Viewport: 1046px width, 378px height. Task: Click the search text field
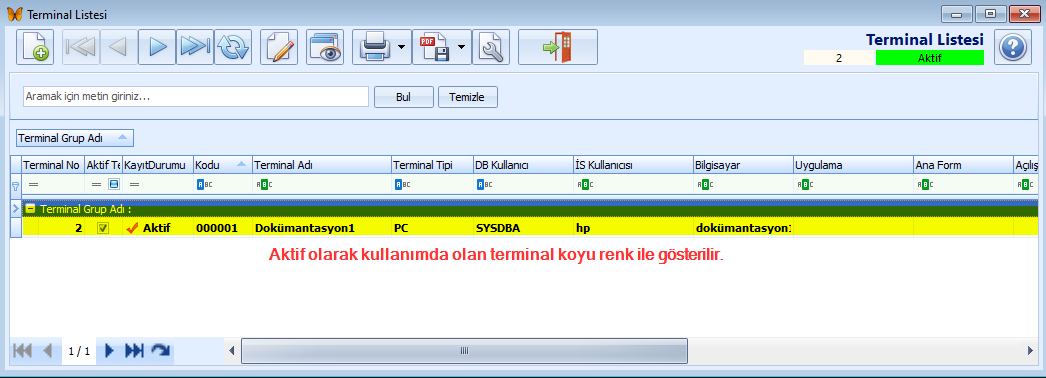click(195, 97)
